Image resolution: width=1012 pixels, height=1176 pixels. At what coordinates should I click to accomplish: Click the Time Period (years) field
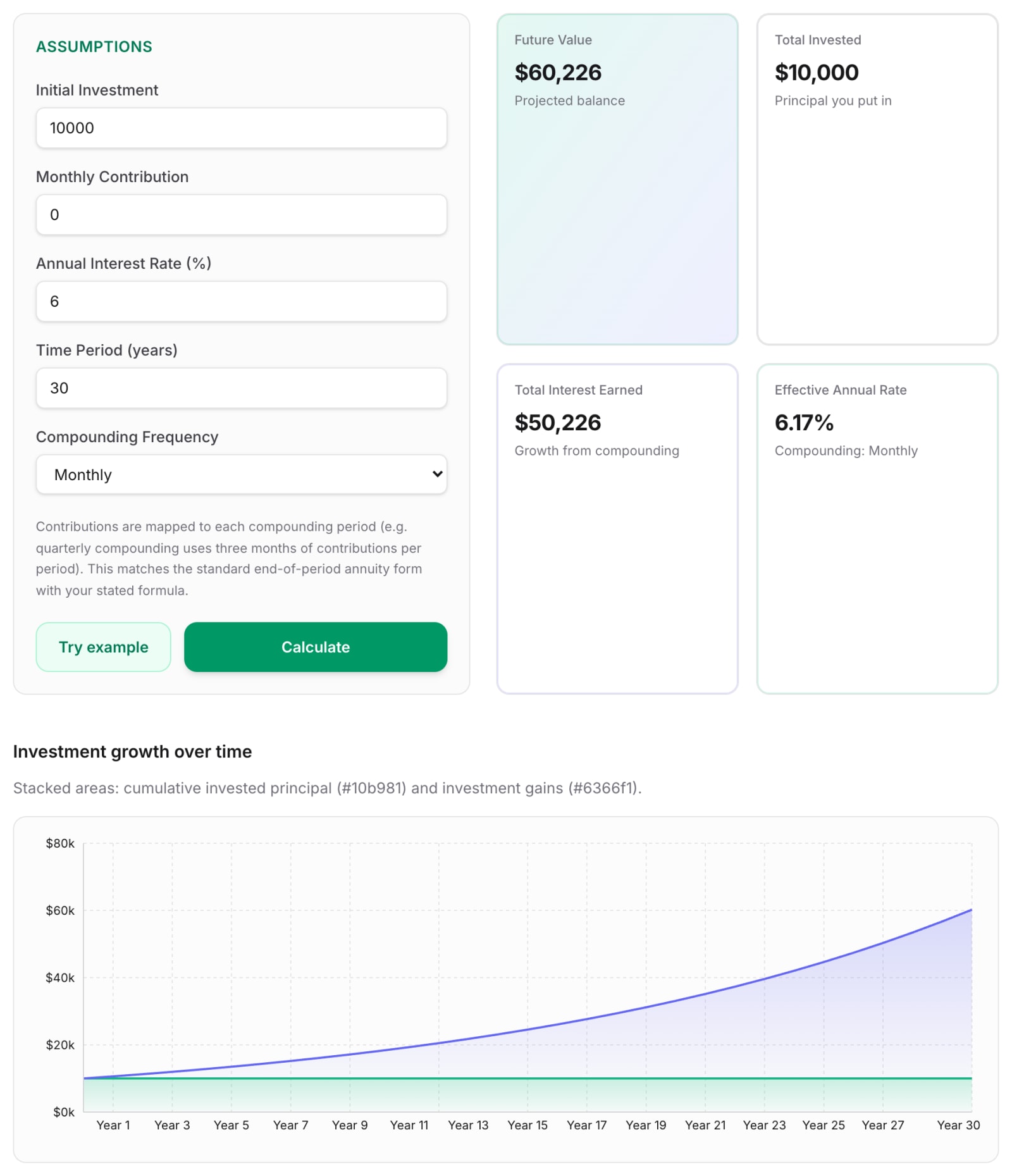click(x=241, y=388)
